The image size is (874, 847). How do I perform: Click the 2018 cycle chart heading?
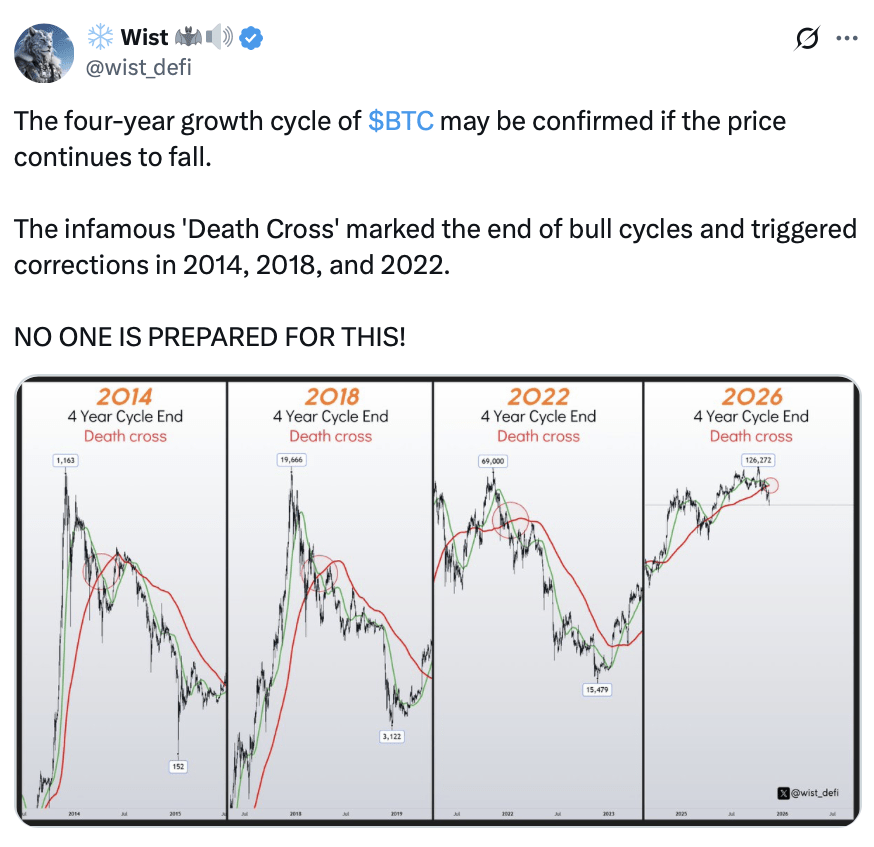tap(331, 396)
